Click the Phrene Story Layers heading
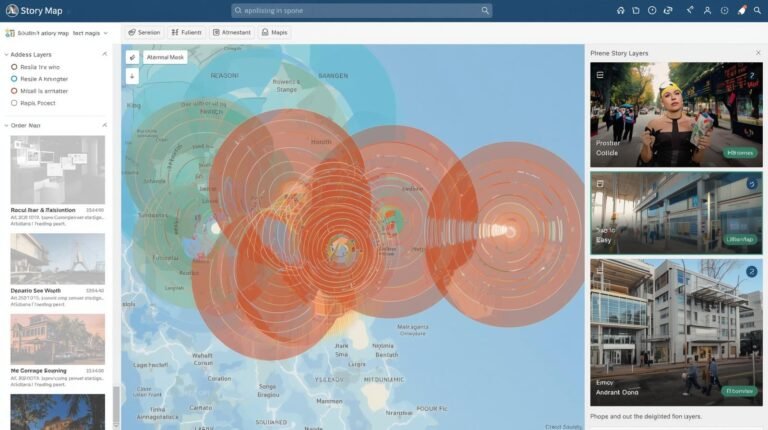The width and height of the screenshot is (768, 430). pos(619,53)
